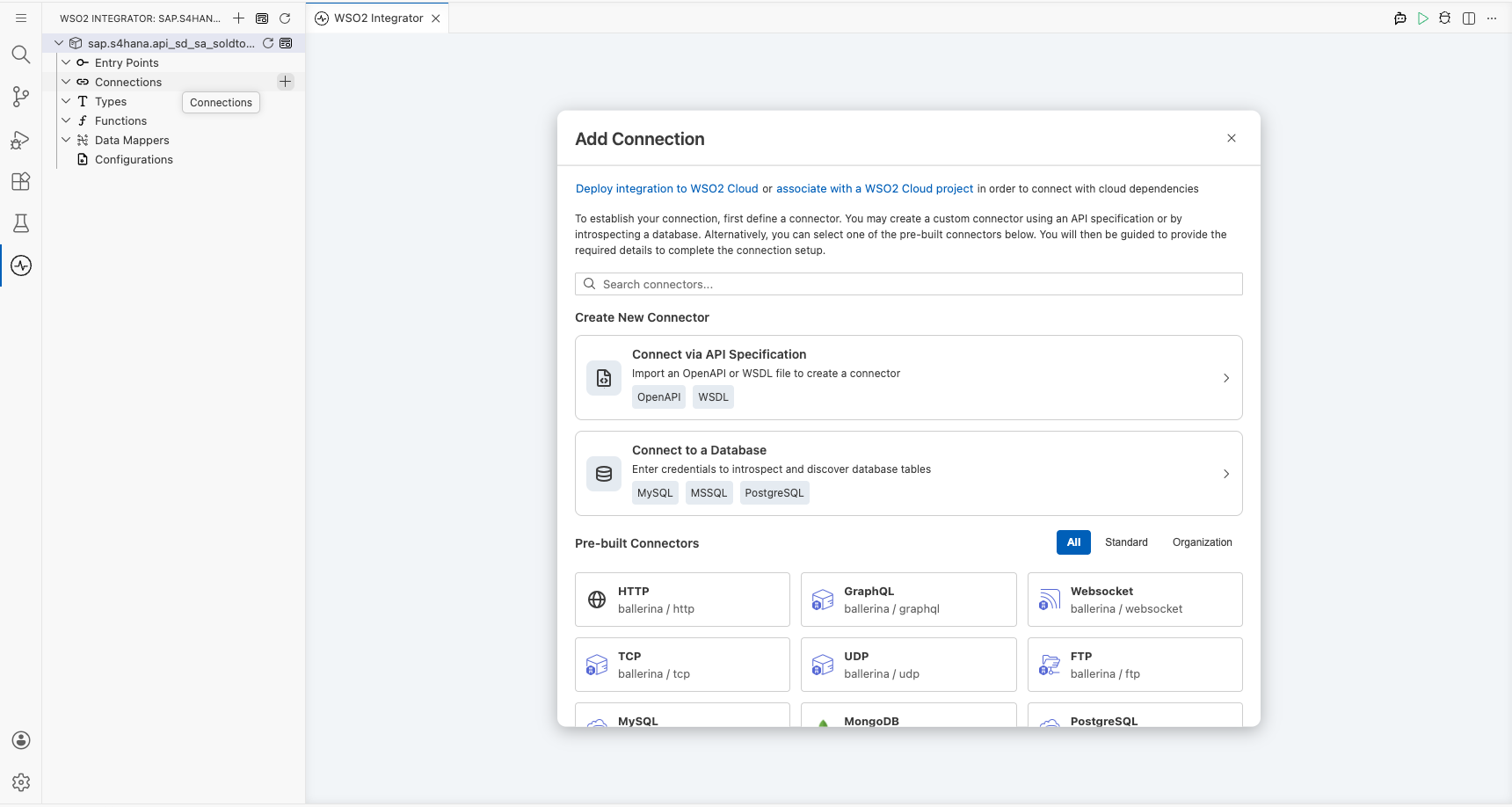
Task: Open the Run and Debug view
Action: click(x=21, y=140)
